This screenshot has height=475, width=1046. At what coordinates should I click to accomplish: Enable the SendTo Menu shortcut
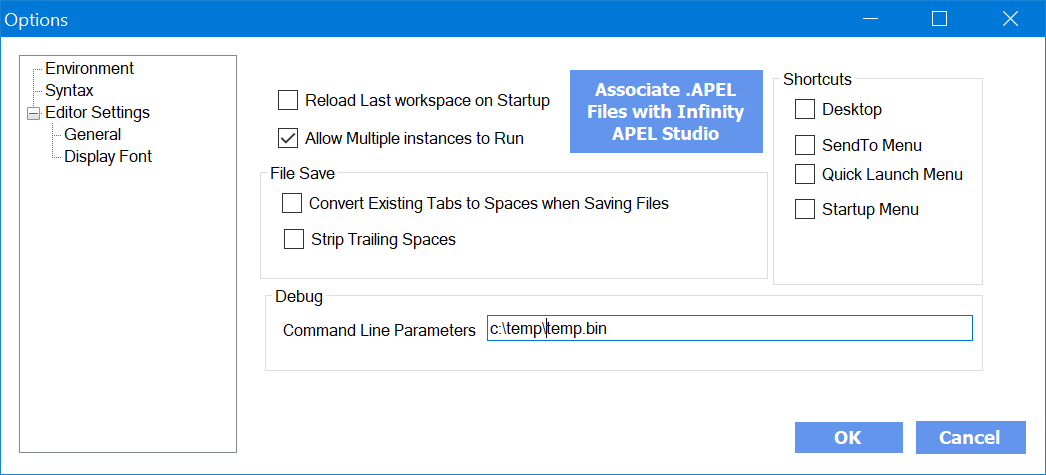tap(805, 146)
